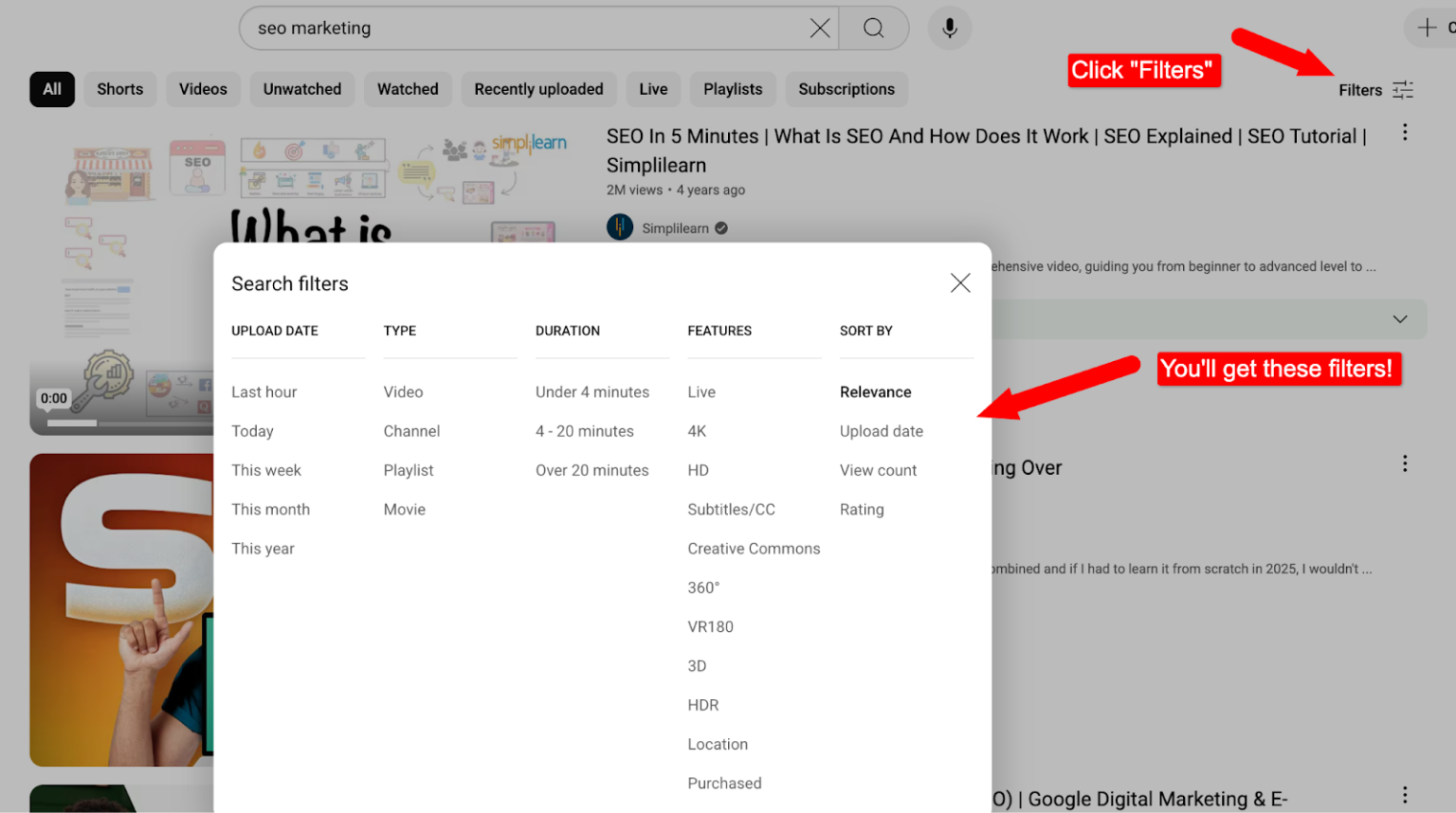The height and width of the screenshot is (813, 1456).
Task: Click the search magnifying glass icon
Action: pyautogui.click(x=872, y=27)
